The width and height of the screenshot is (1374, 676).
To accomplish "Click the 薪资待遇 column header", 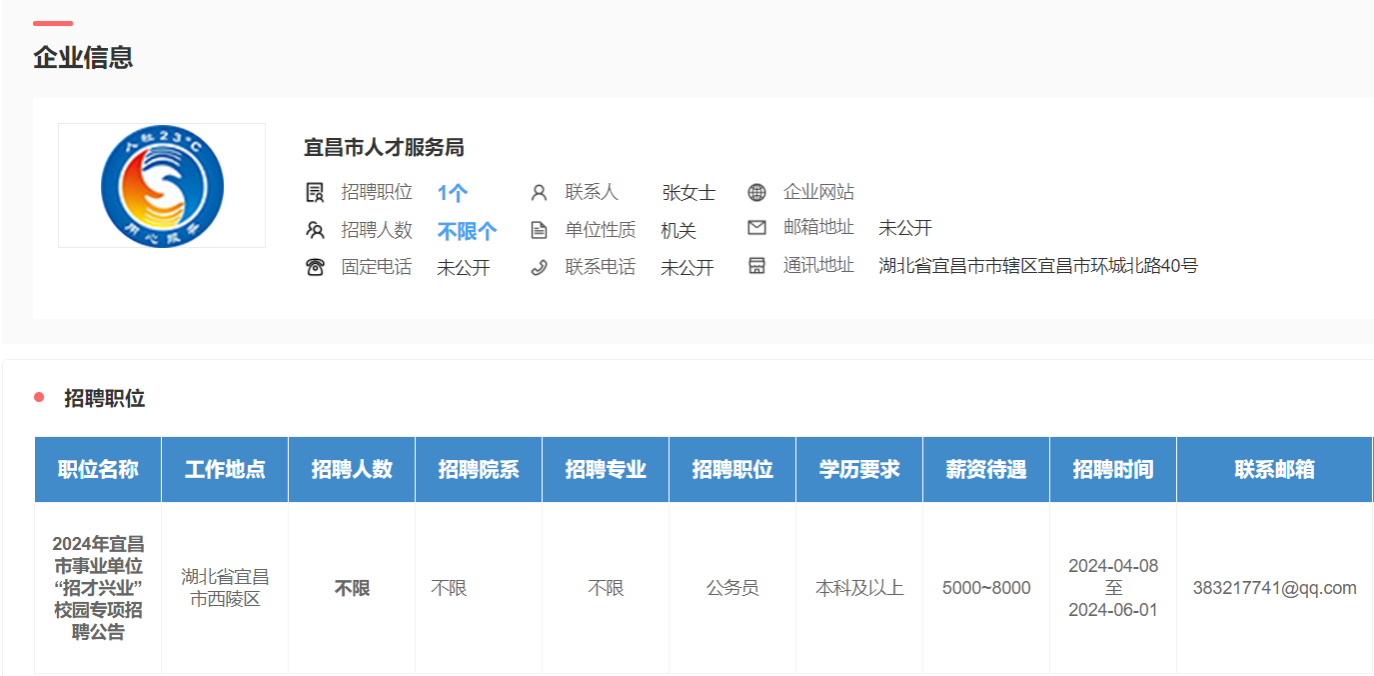I will coord(986,469).
